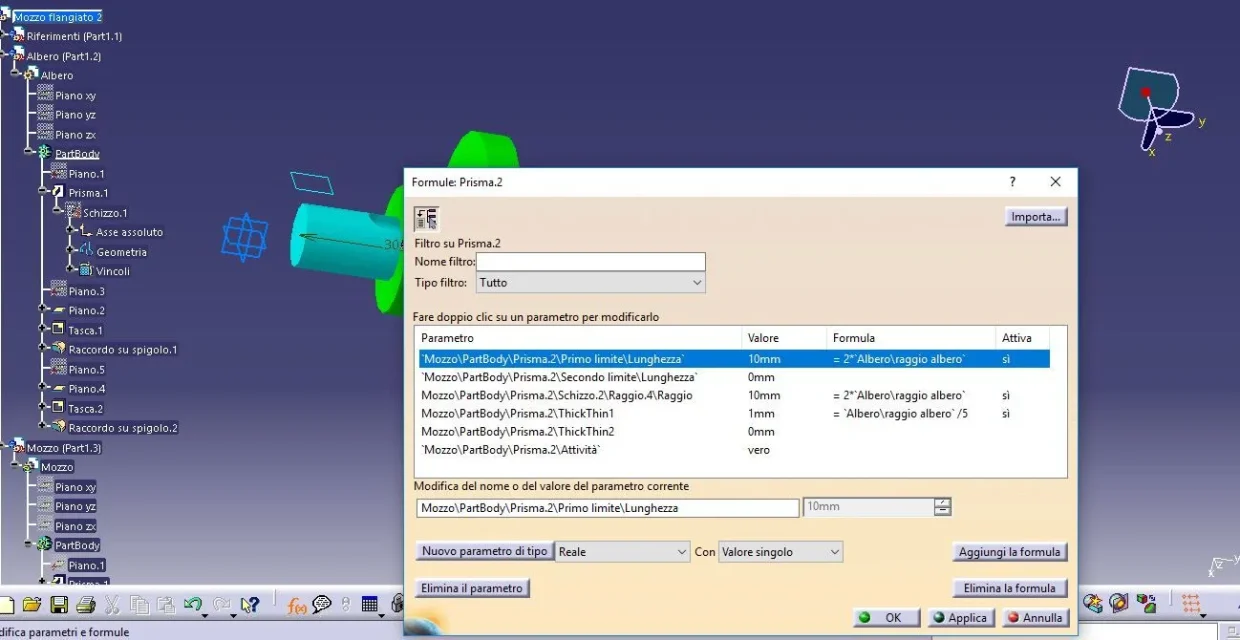This screenshot has height=640, width=1240.
Task: Toggle the incremental filter icon in dialog
Action: [426, 219]
